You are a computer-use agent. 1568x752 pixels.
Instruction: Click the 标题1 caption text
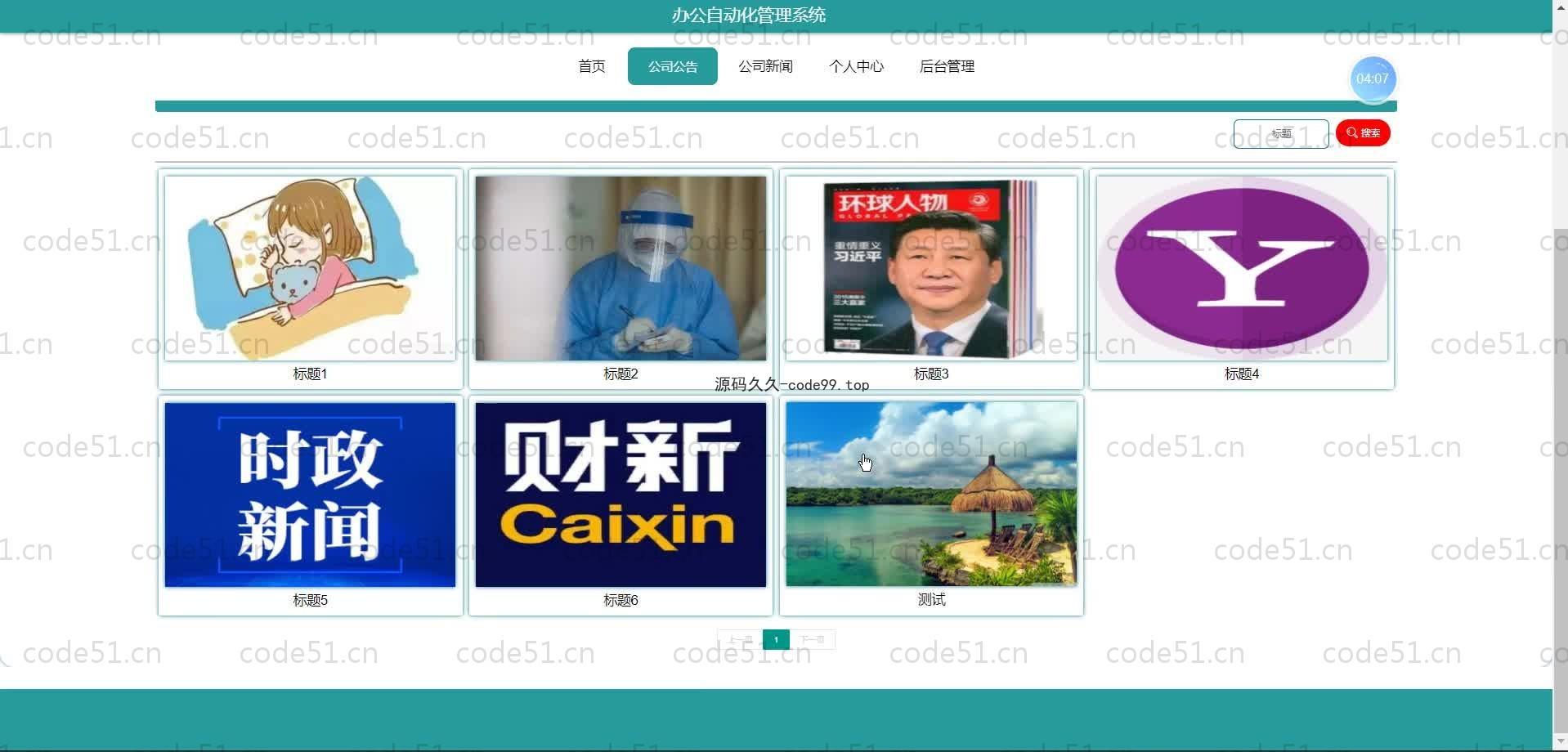[x=310, y=374]
